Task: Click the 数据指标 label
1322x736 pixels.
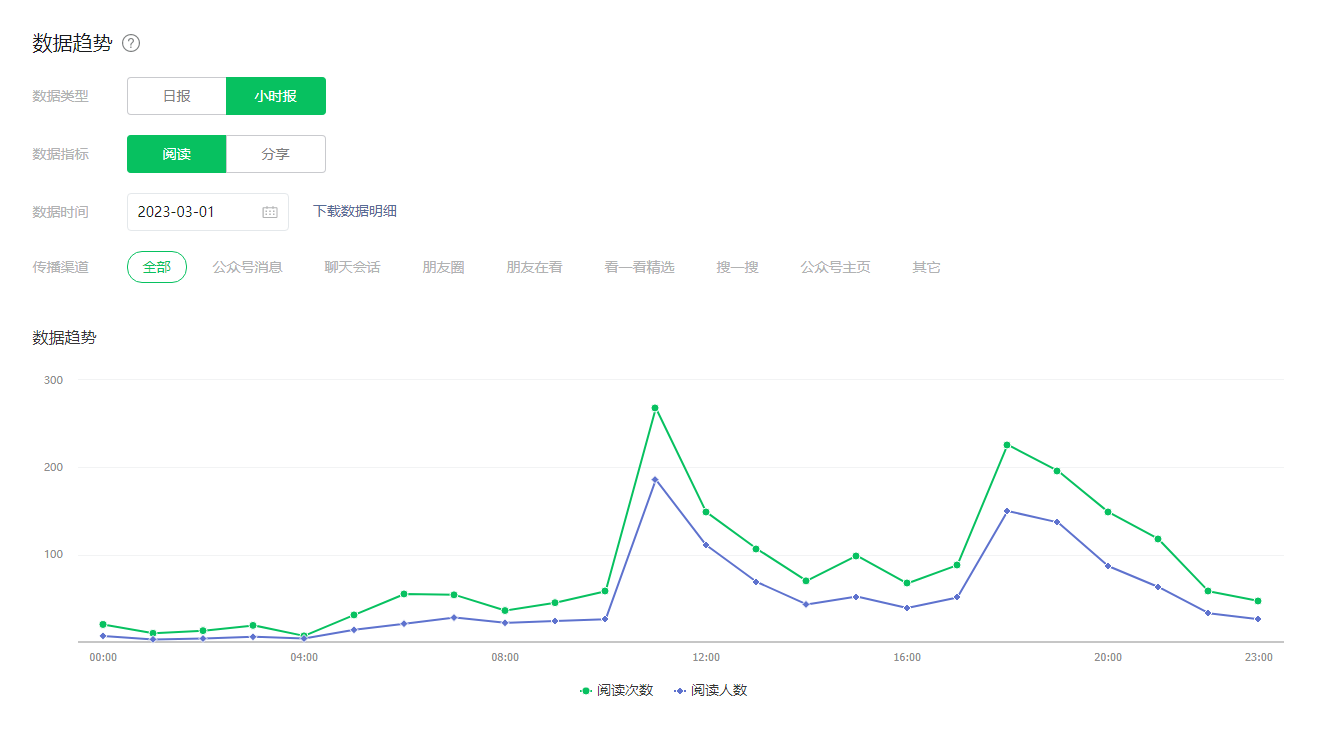Action: coord(60,154)
